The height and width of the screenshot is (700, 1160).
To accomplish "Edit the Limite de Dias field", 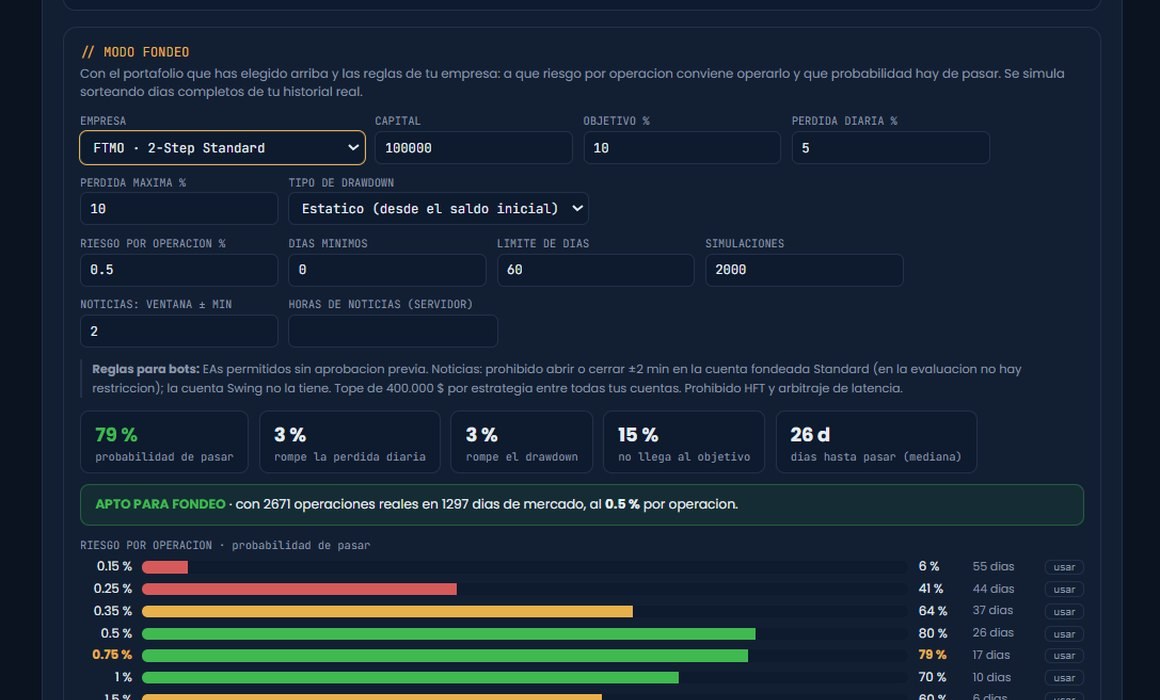I will click(596, 270).
